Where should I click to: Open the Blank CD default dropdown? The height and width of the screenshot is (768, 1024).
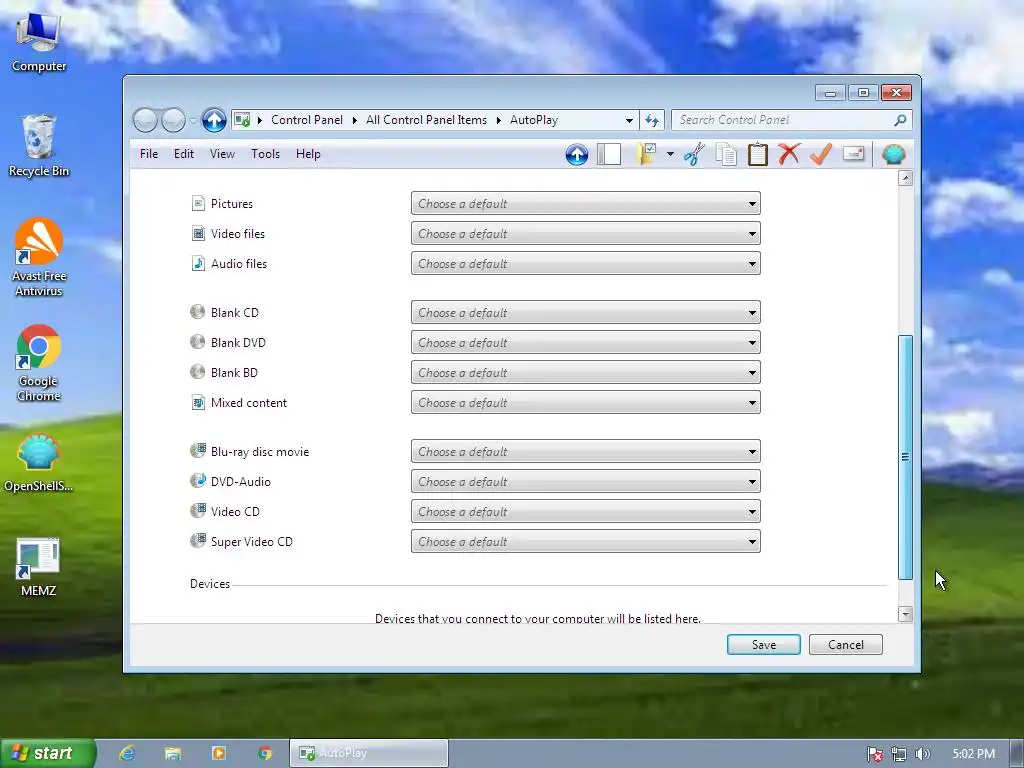coord(586,313)
